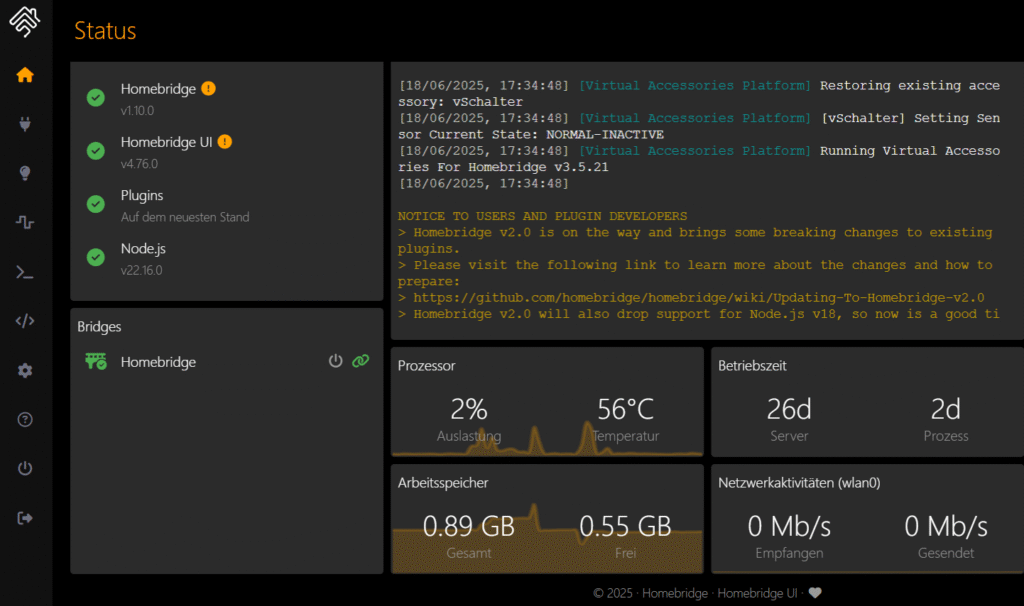Click the Prozessor widget title
Screen dimensions: 1024x606
[426, 366]
